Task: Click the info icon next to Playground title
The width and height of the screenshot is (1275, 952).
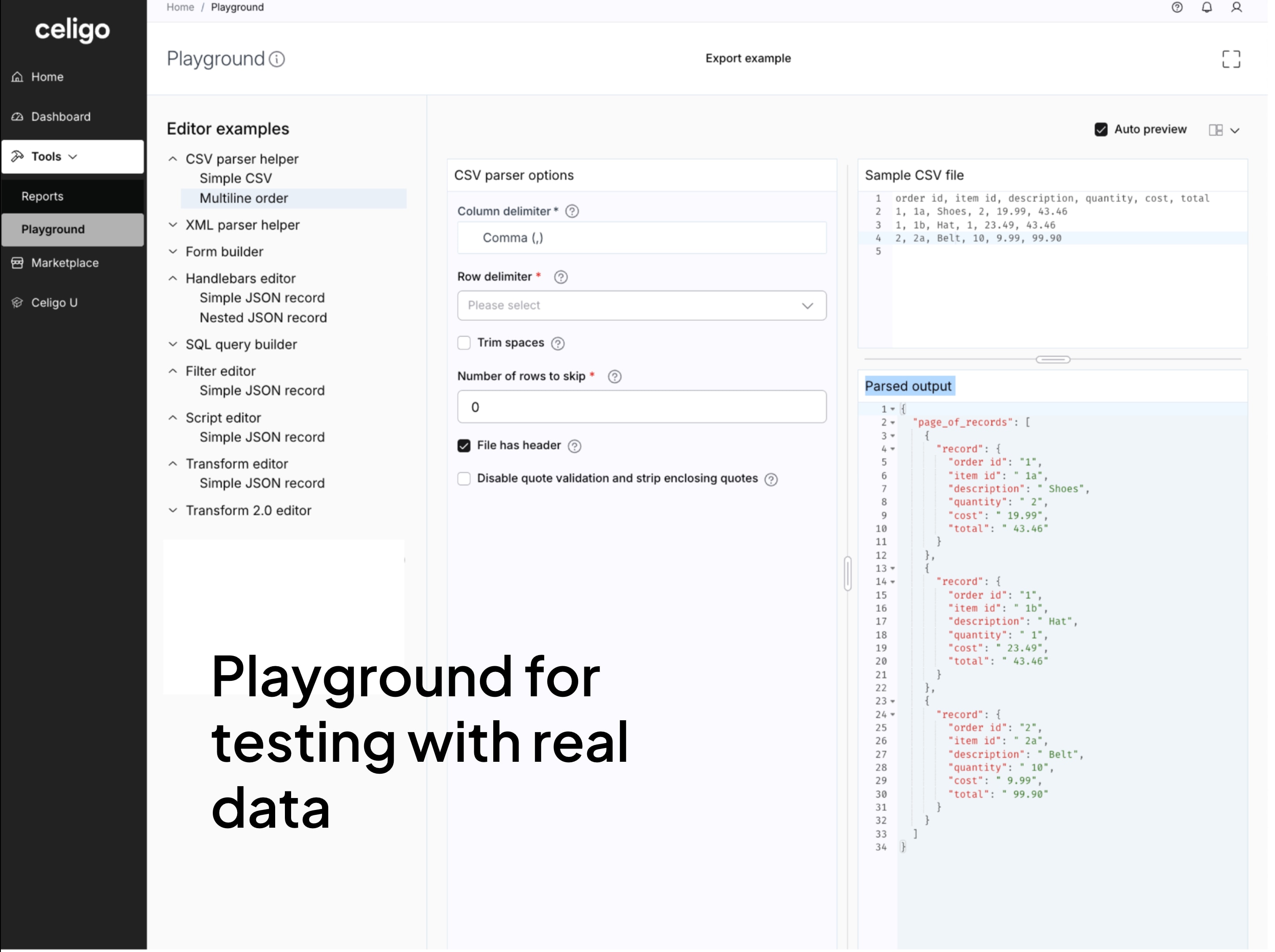Action: [x=277, y=59]
